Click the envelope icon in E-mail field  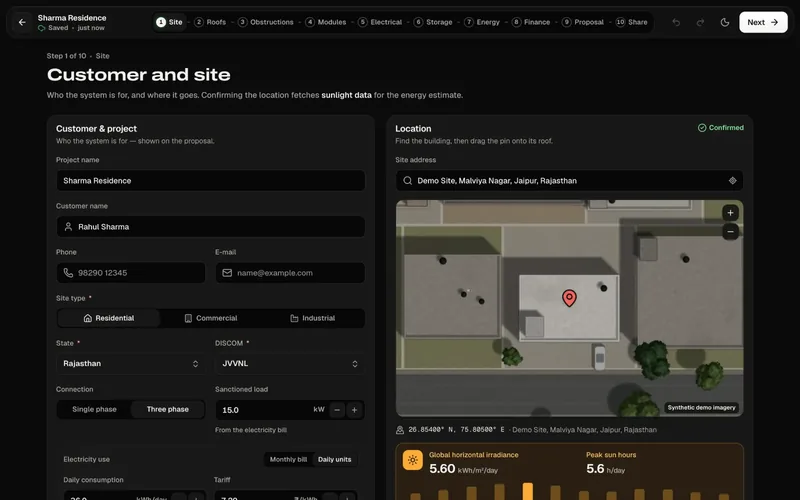click(x=228, y=273)
